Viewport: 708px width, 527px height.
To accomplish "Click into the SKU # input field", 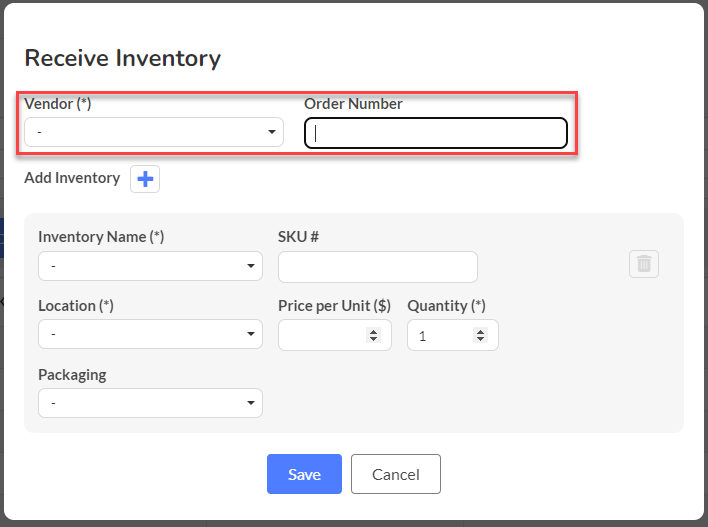I will click(x=378, y=267).
